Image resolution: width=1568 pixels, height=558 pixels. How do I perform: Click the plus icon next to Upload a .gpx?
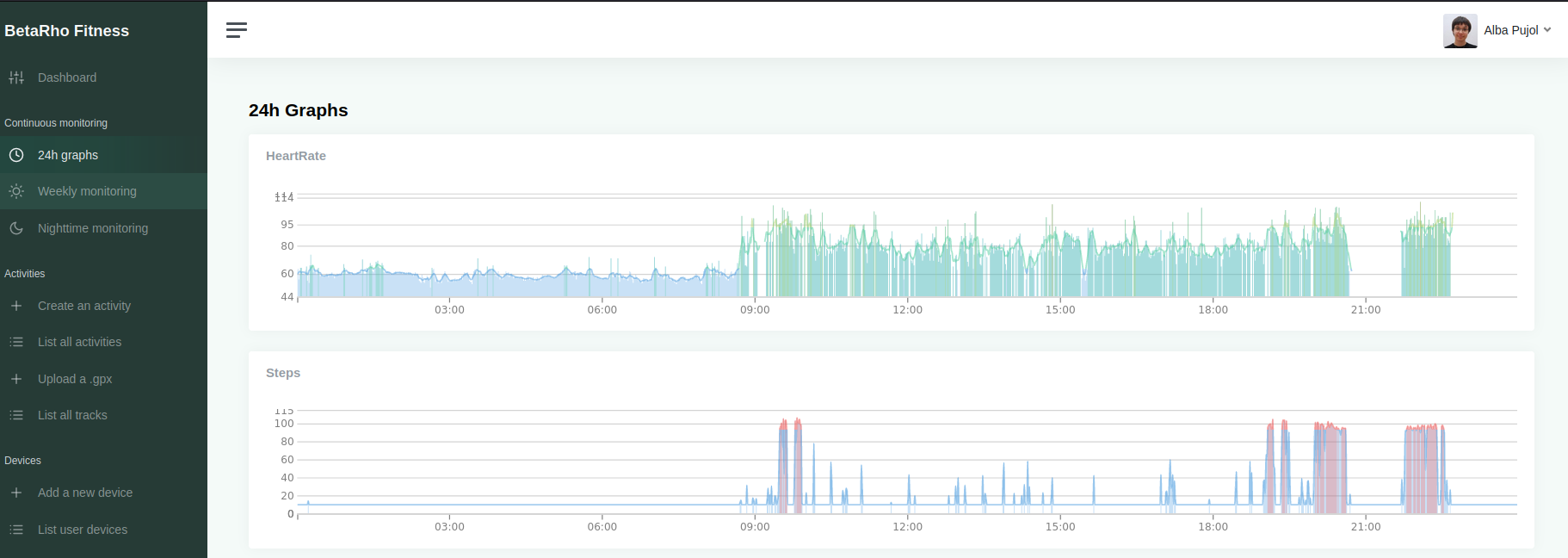pos(16,379)
